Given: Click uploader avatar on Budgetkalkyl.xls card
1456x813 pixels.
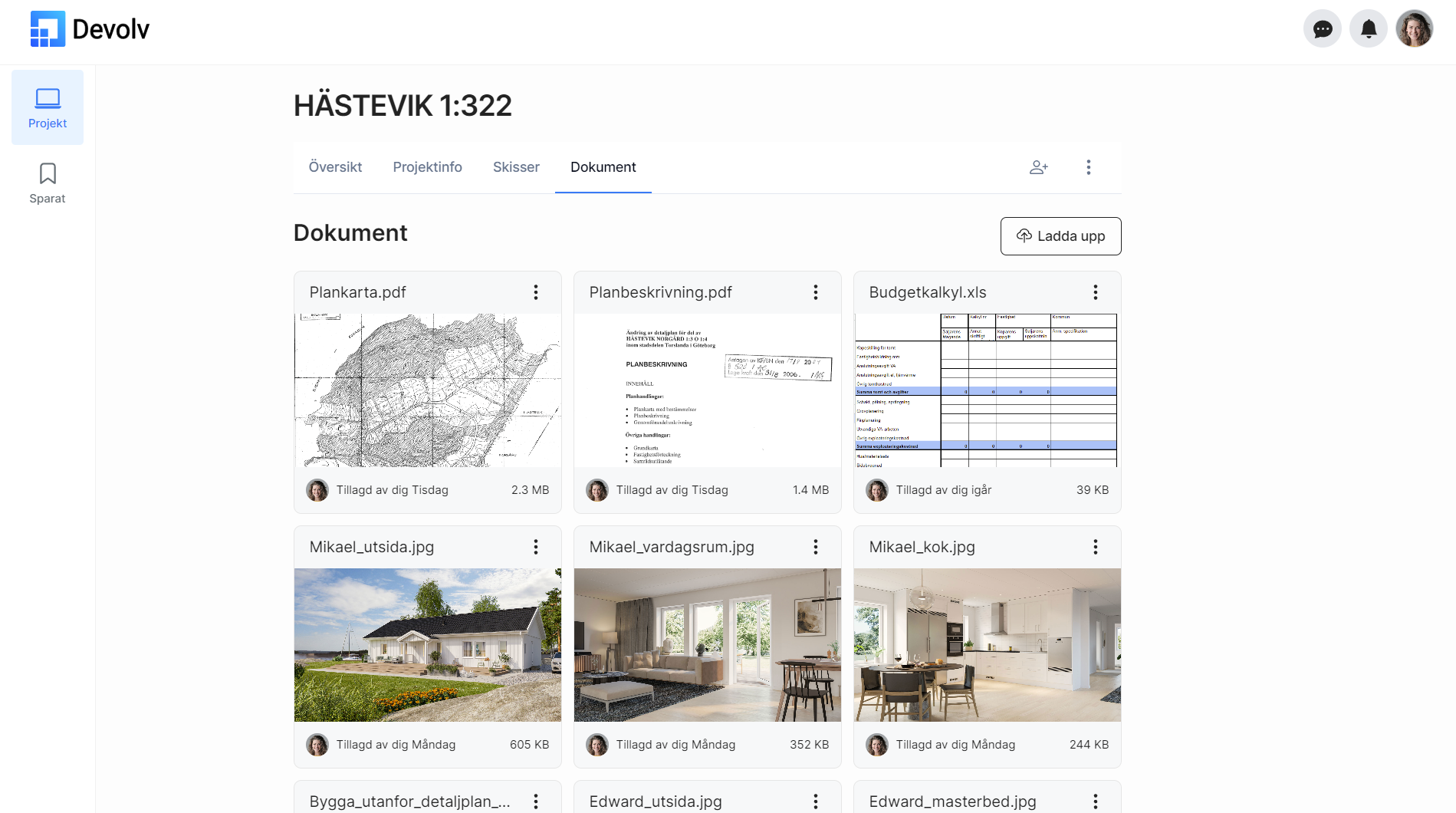Looking at the screenshot, I should [877, 490].
